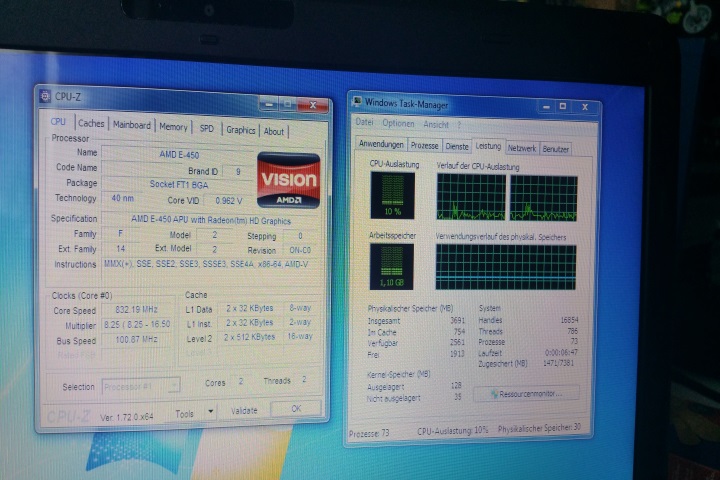Minimize the CPU-Z window
720x480 pixels.
[x=269, y=105]
